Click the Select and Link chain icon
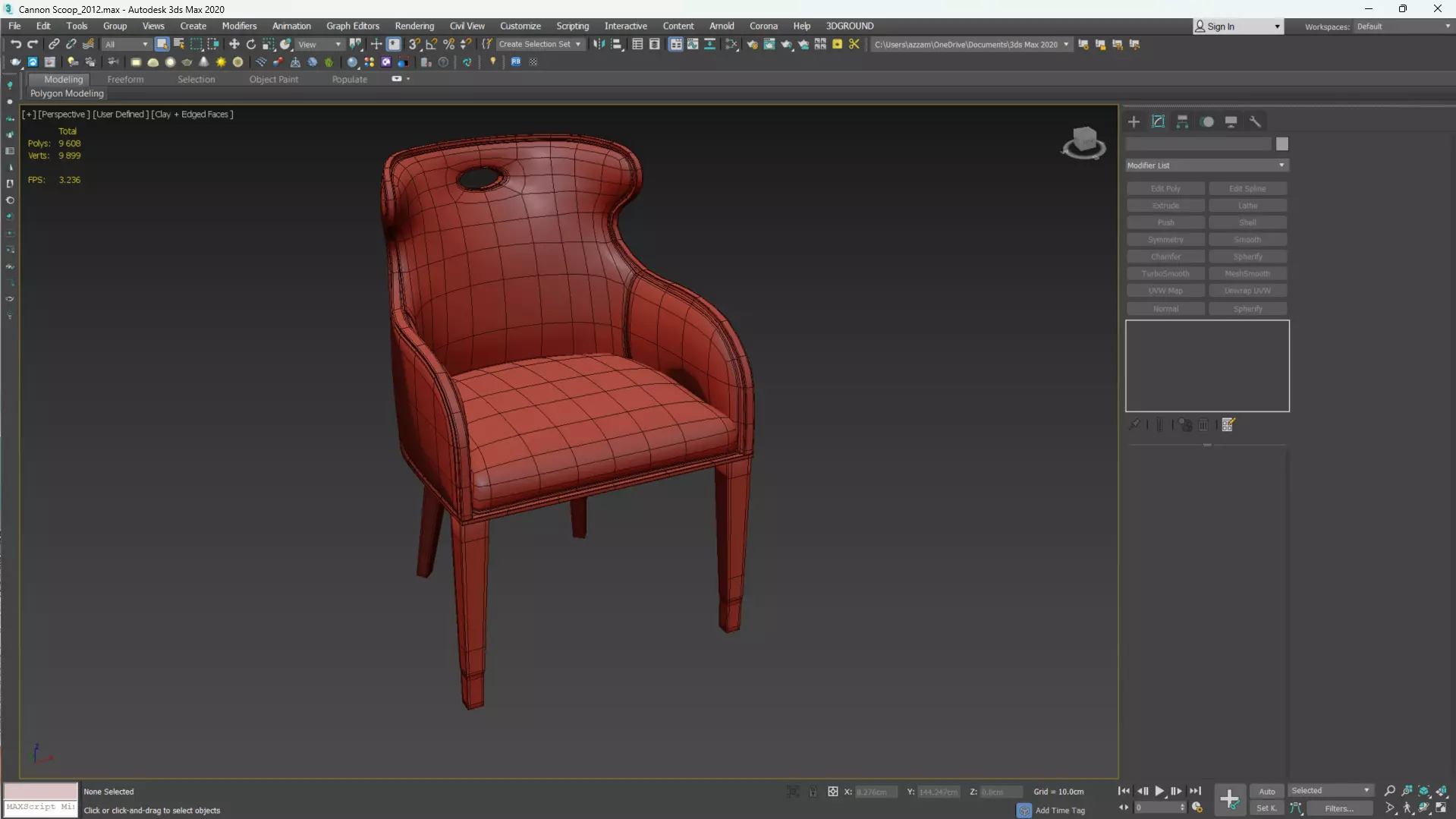 coord(54,44)
